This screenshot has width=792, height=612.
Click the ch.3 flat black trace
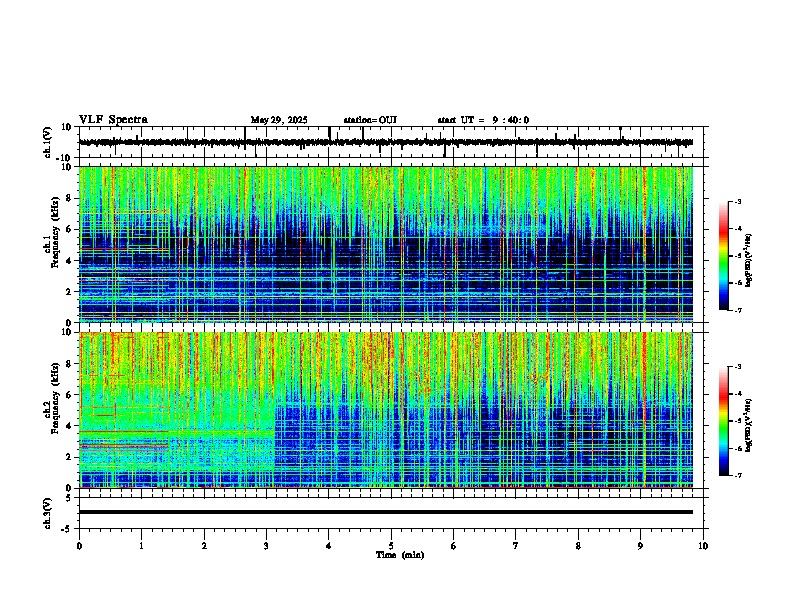point(386,512)
